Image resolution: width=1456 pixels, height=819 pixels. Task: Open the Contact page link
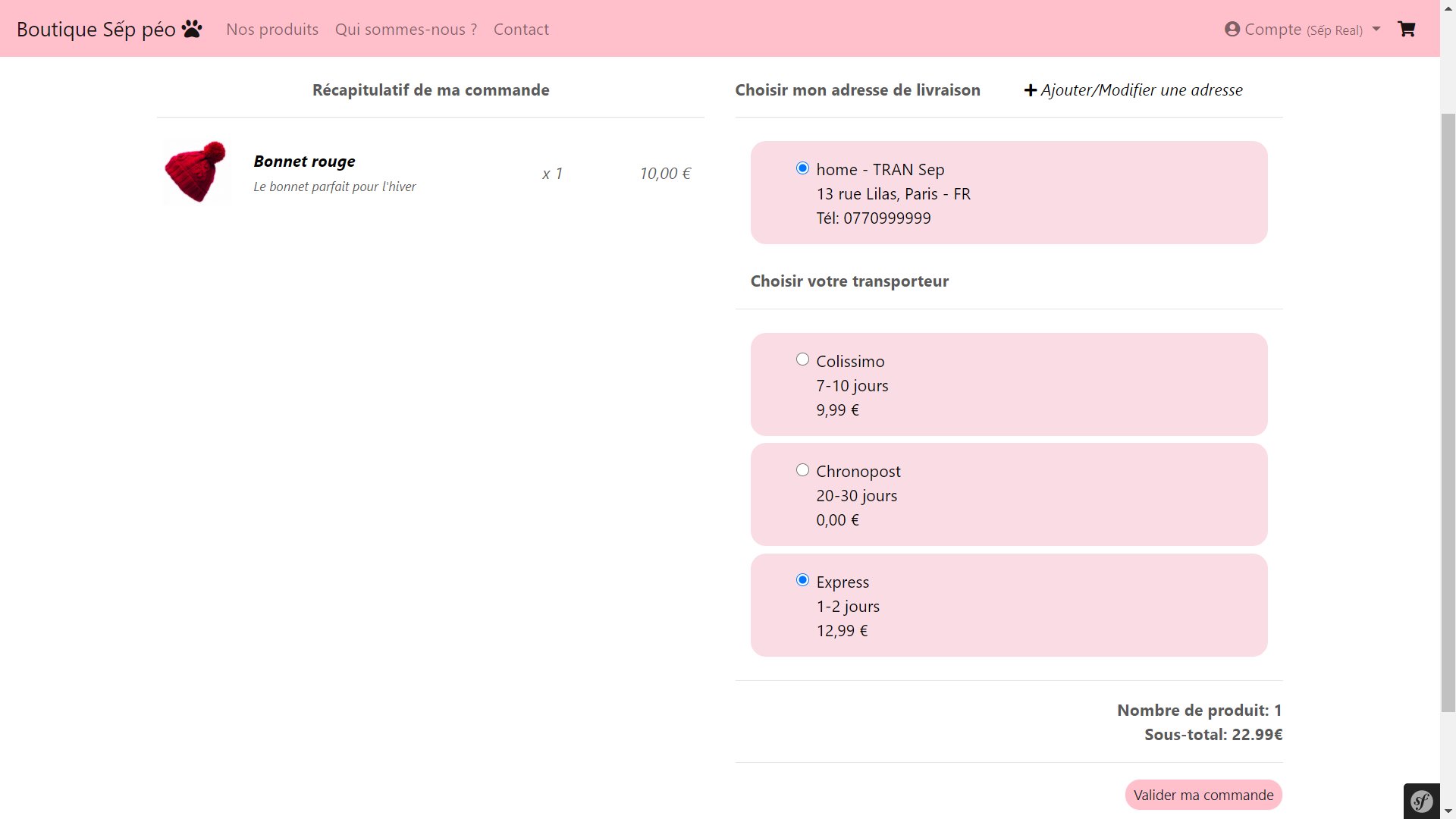click(521, 30)
